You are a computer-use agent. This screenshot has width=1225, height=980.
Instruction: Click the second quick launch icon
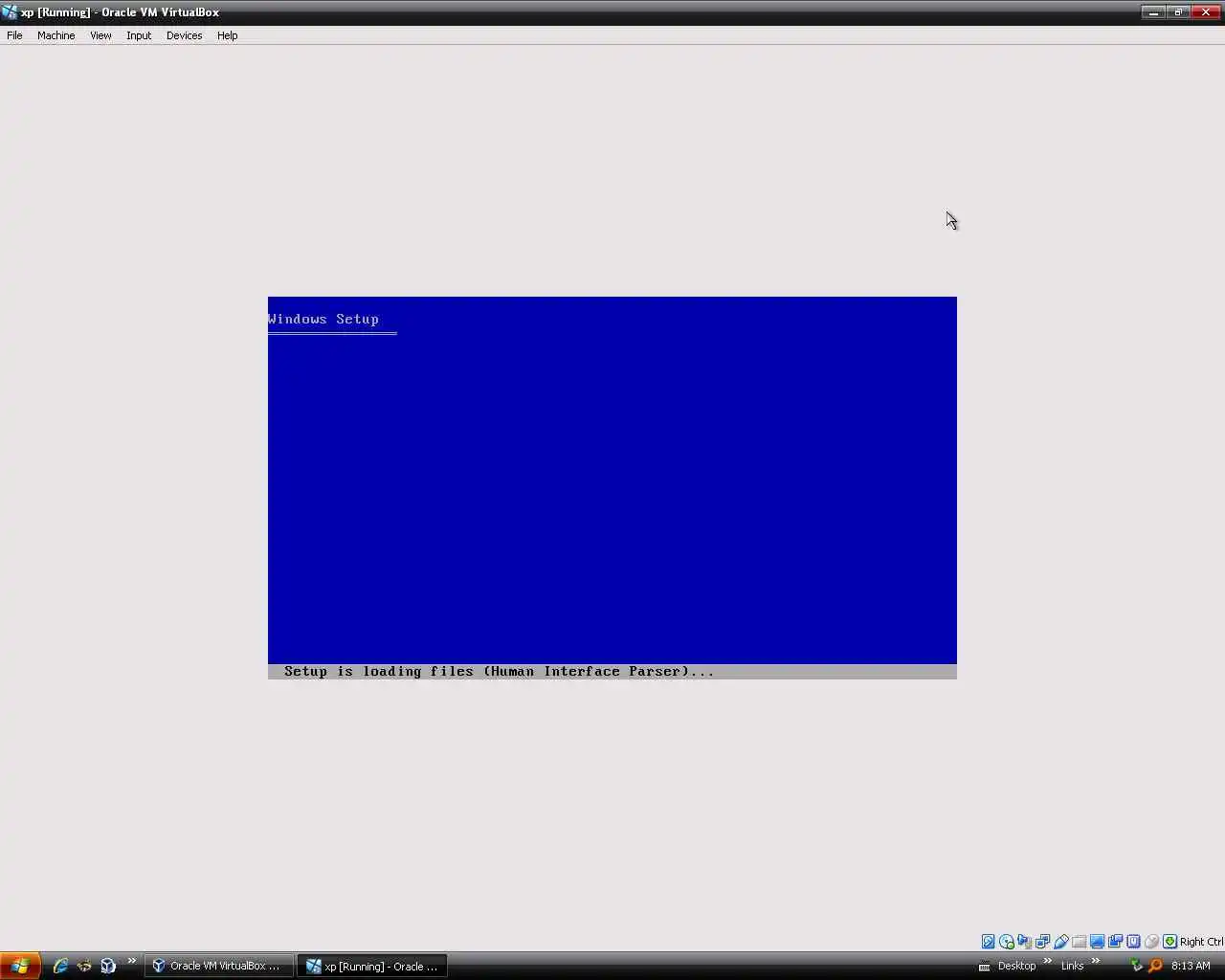click(84, 966)
